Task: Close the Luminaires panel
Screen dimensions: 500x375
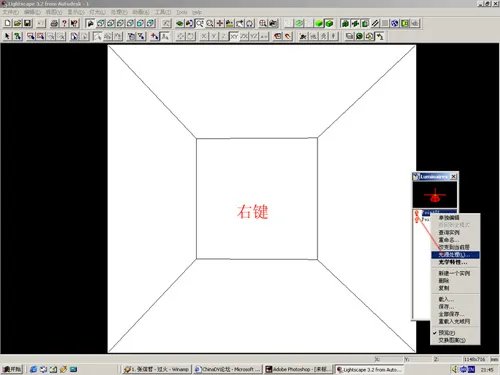Action: 453,176
